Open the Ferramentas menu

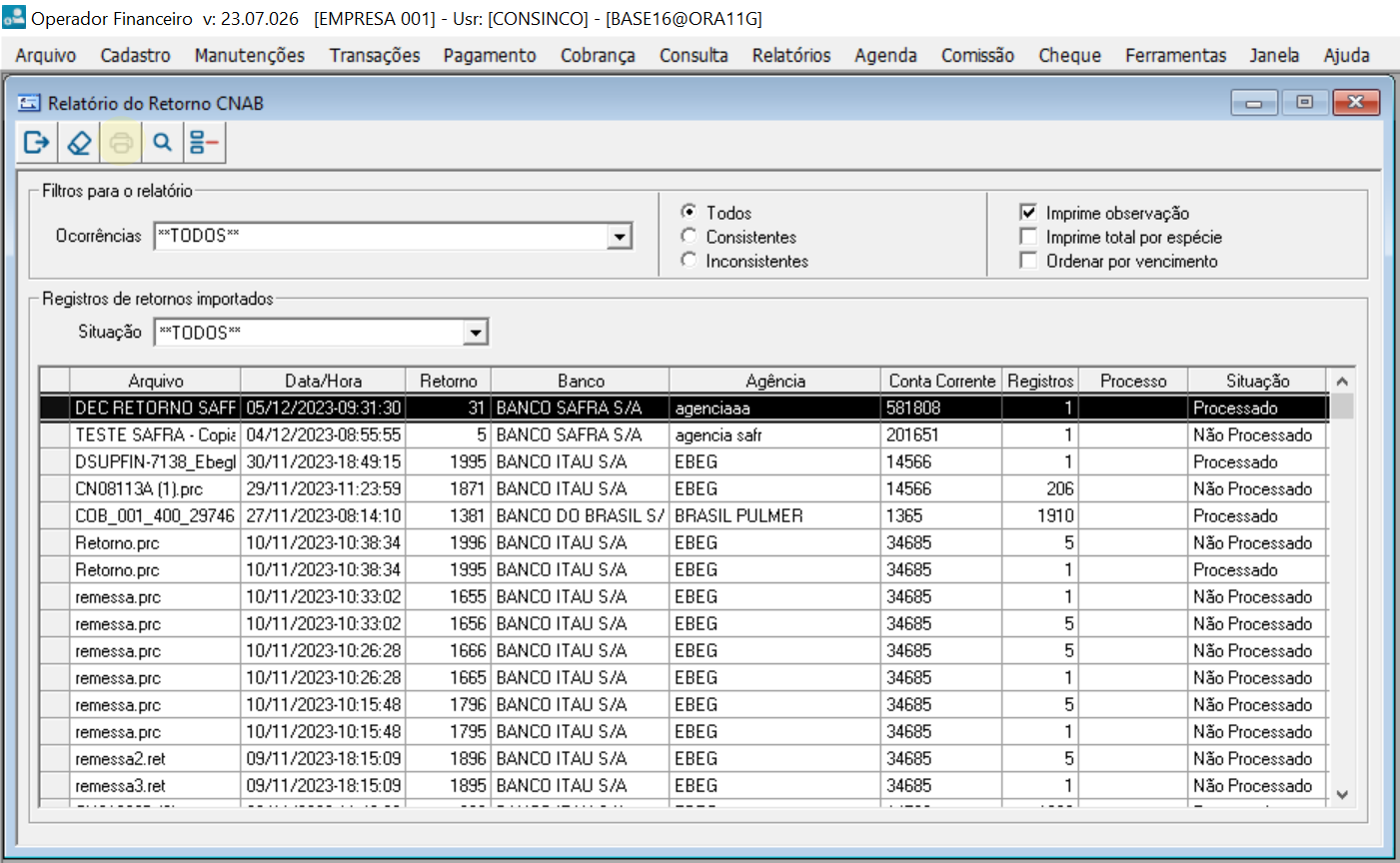pos(1175,55)
